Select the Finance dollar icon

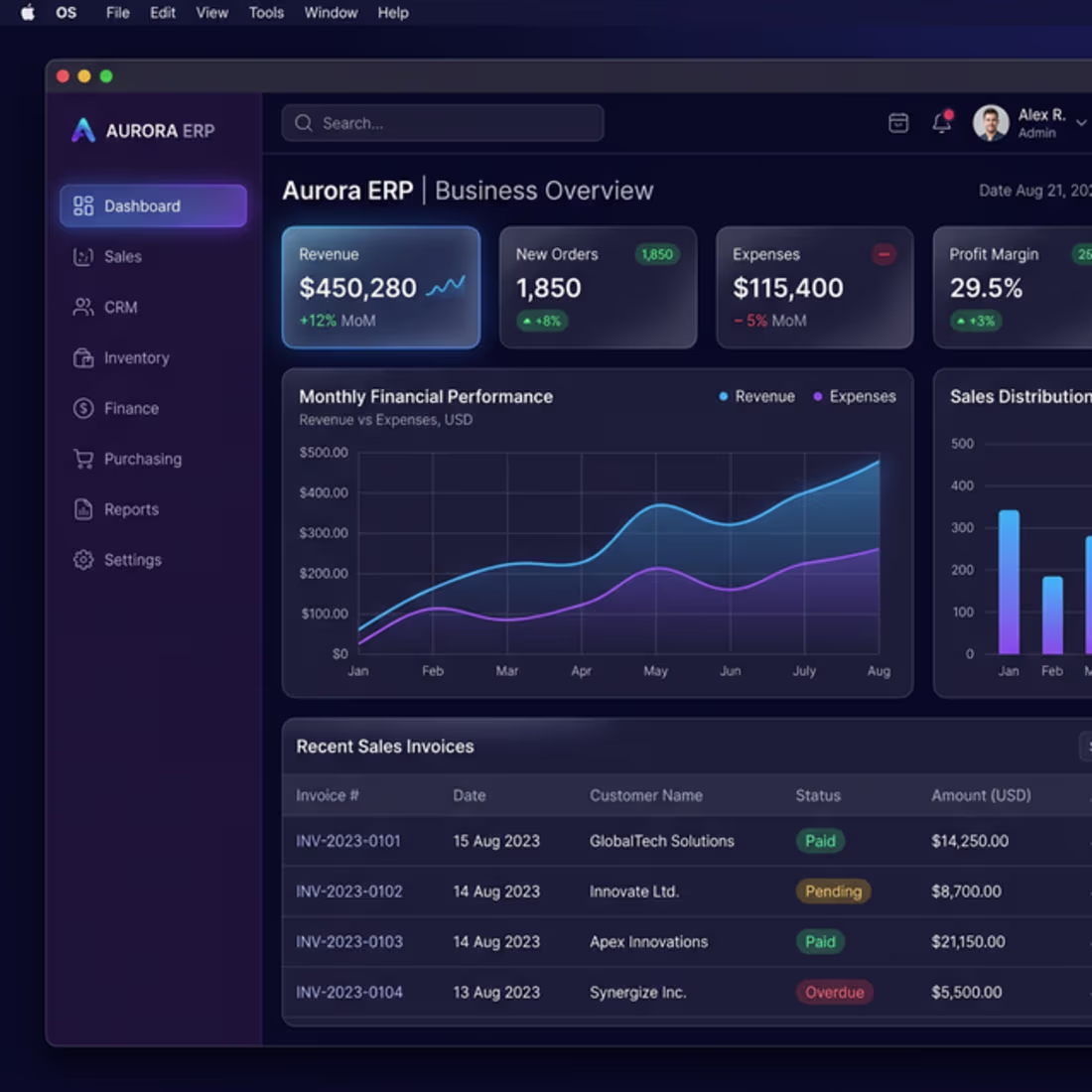(x=82, y=408)
